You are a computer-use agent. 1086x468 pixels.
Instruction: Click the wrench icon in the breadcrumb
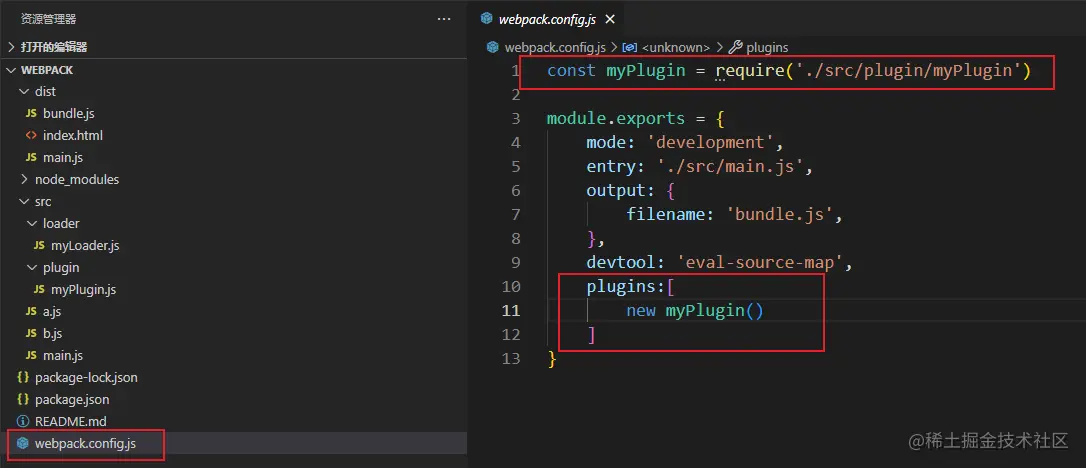tap(736, 47)
